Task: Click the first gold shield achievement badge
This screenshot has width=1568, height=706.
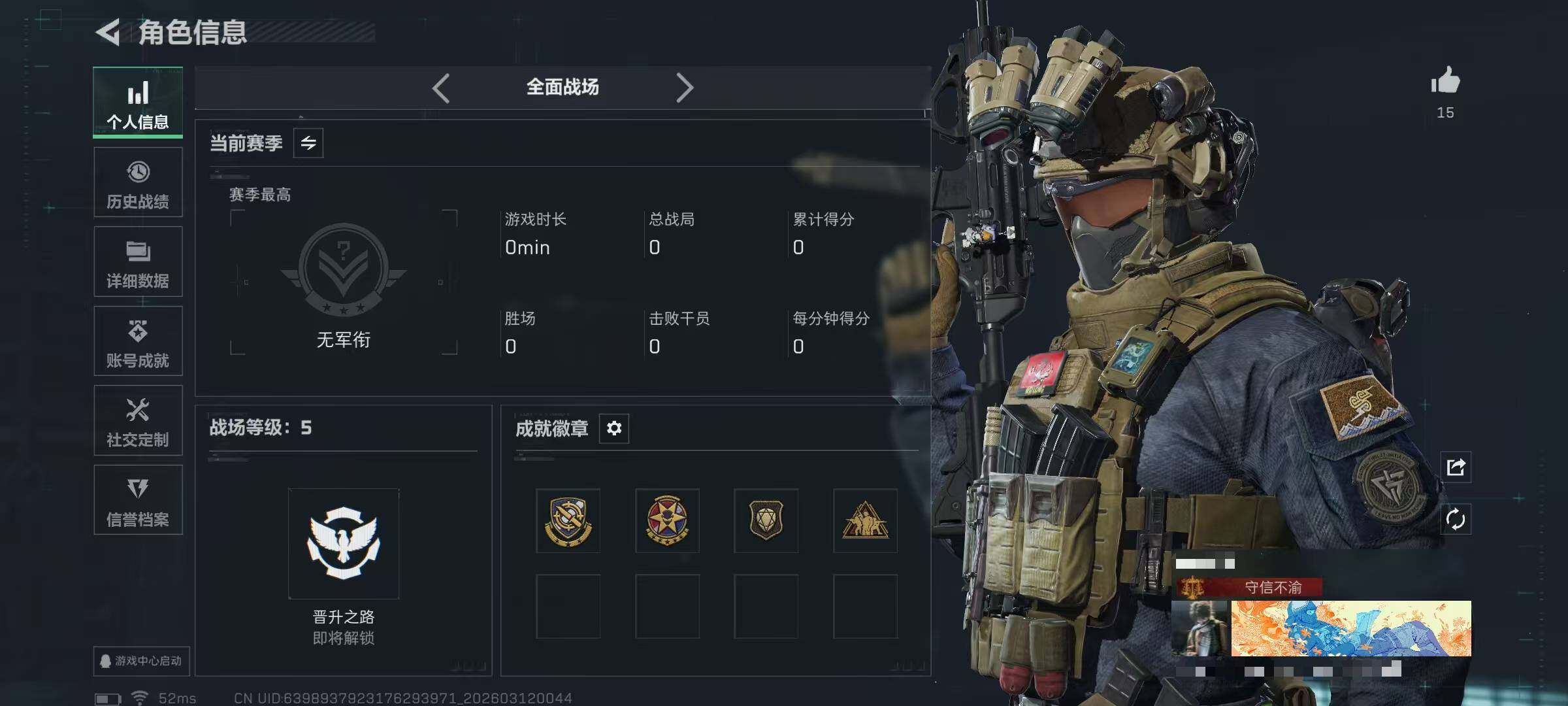Action: click(x=568, y=520)
